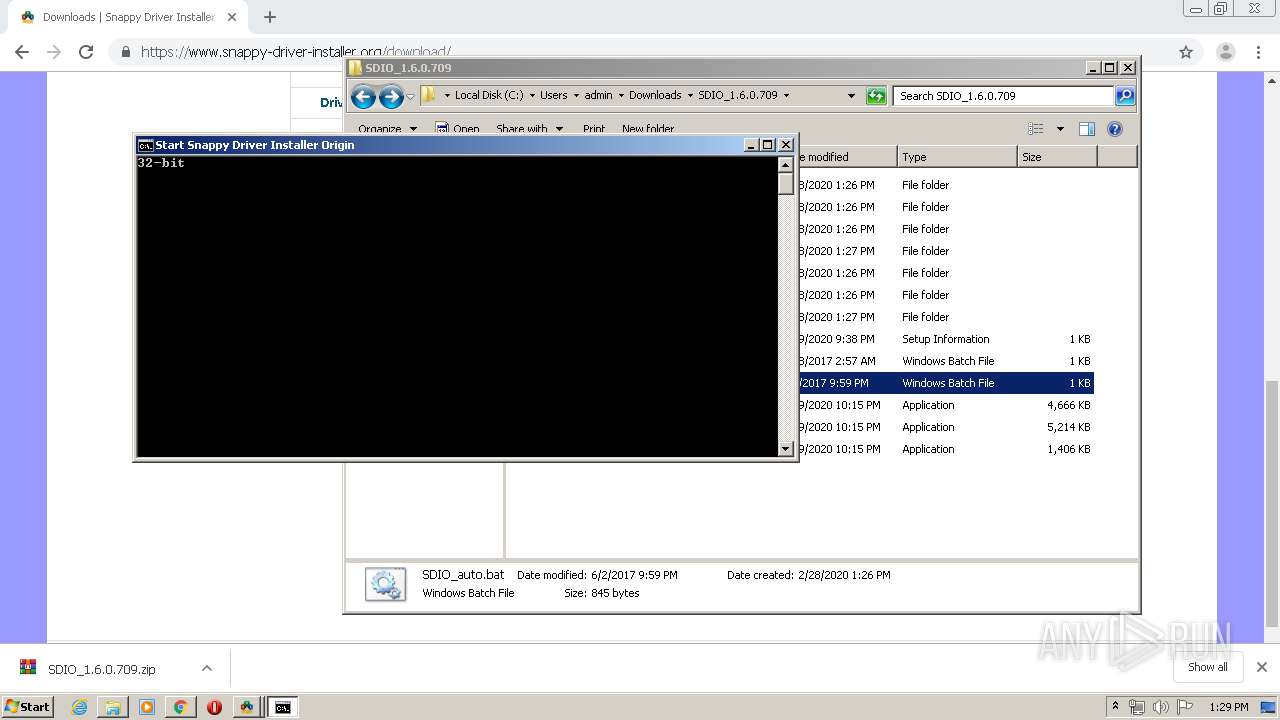Select the Setup Information file row
The width and height of the screenshot is (1280, 720).
945,339
